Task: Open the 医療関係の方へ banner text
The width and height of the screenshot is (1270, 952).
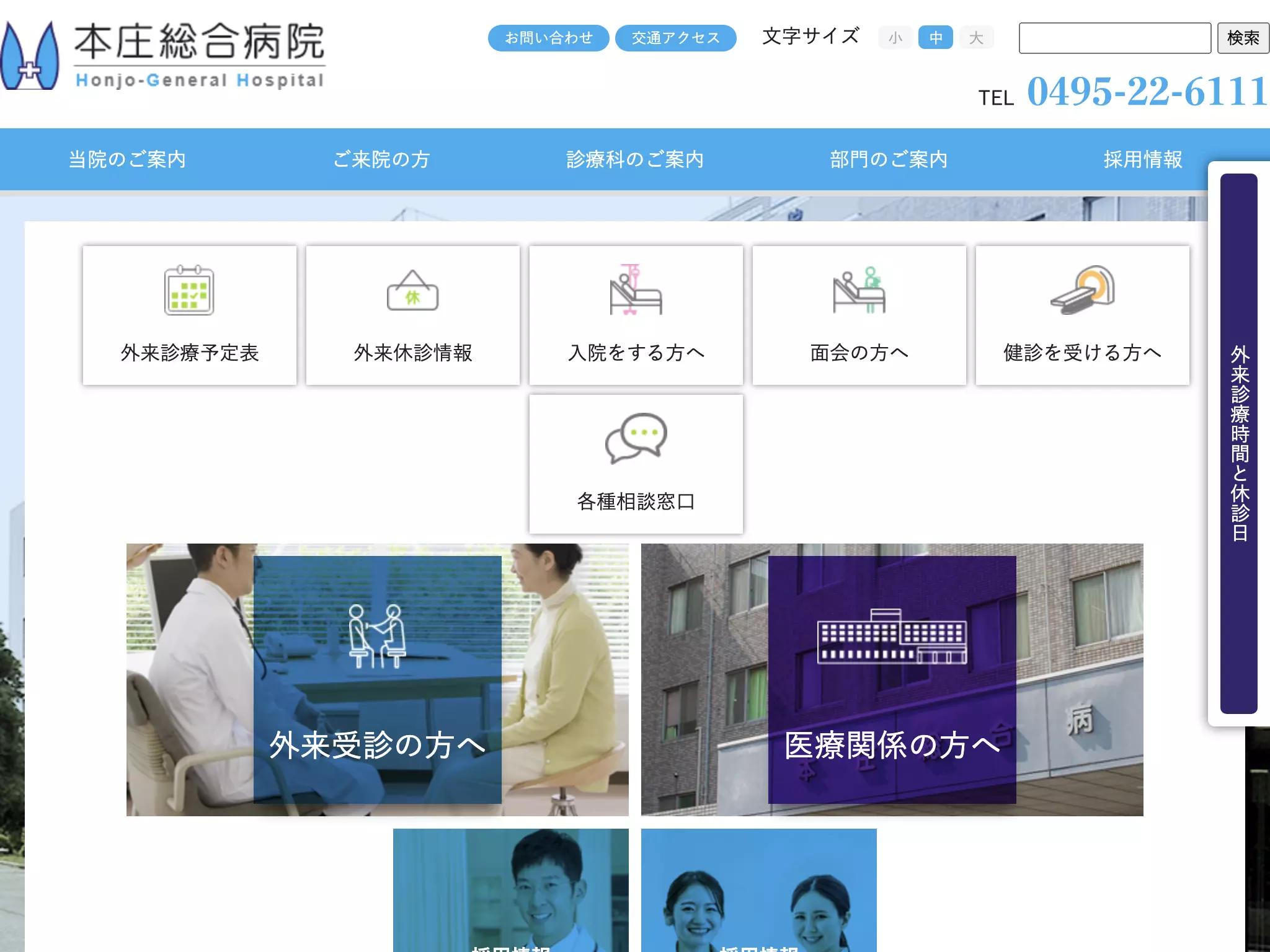Action: [x=892, y=744]
